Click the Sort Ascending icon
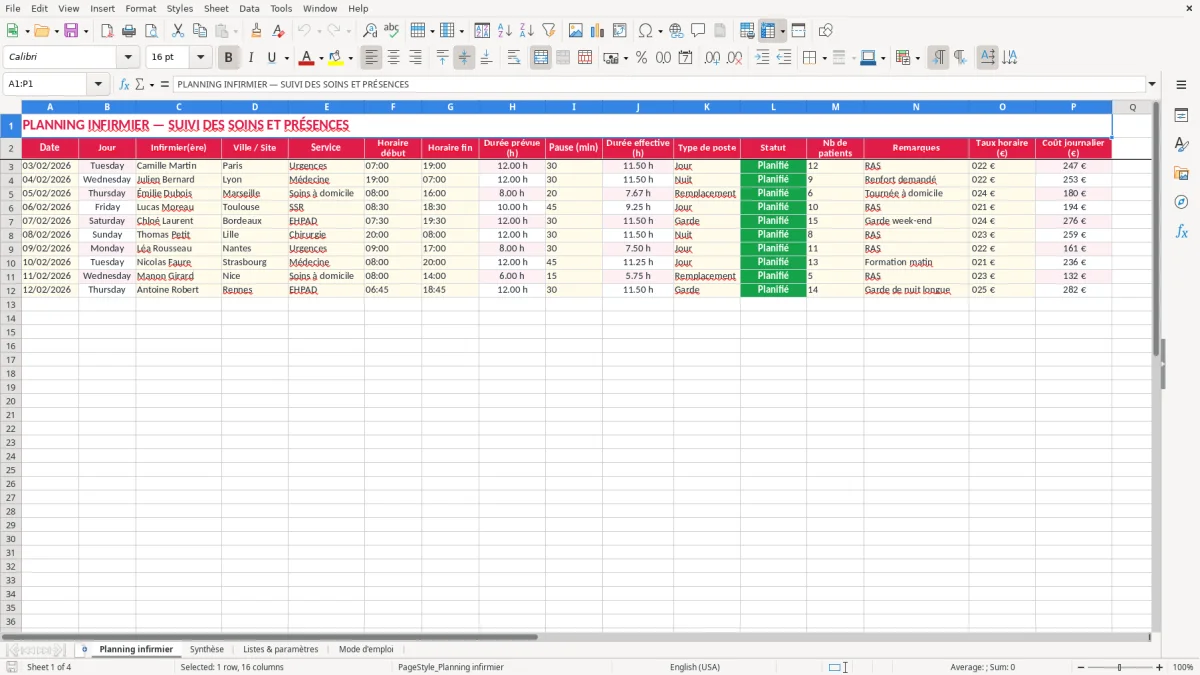The image size is (1200, 675). (x=505, y=31)
